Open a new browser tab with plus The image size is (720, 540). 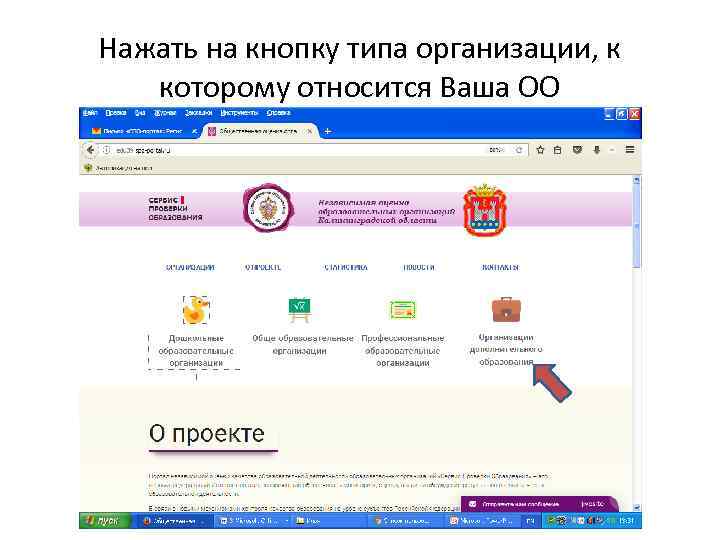point(327,131)
